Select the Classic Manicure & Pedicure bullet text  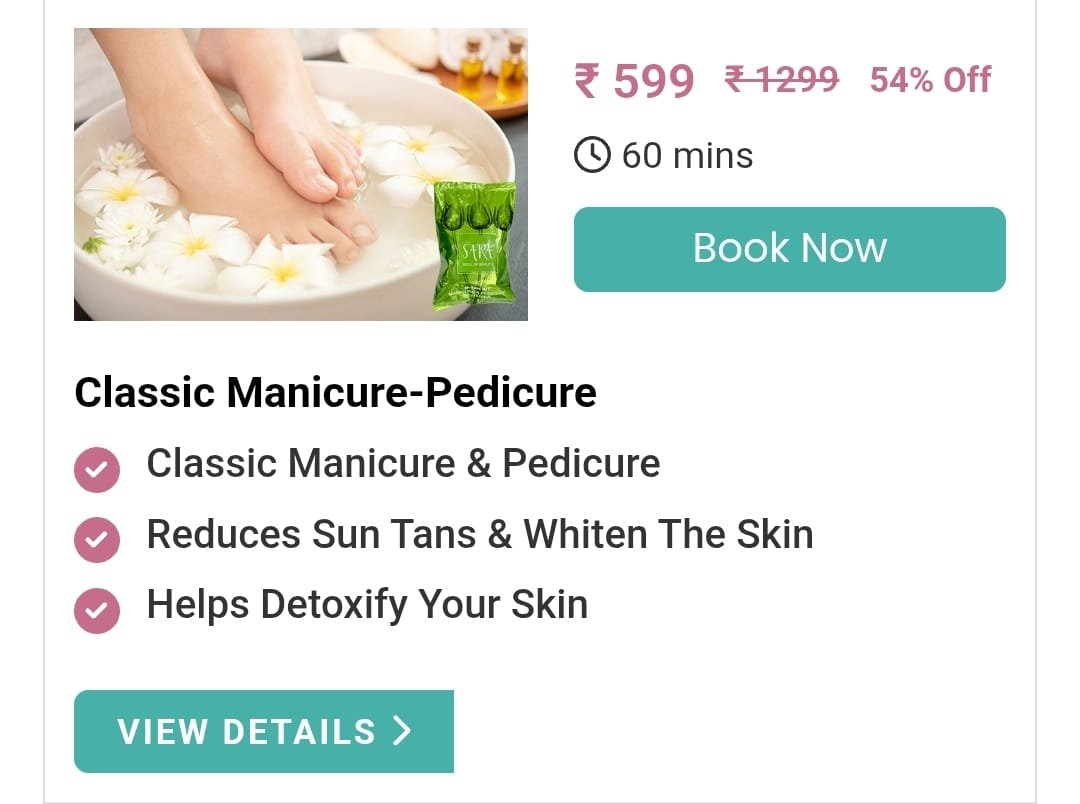tap(404, 463)
